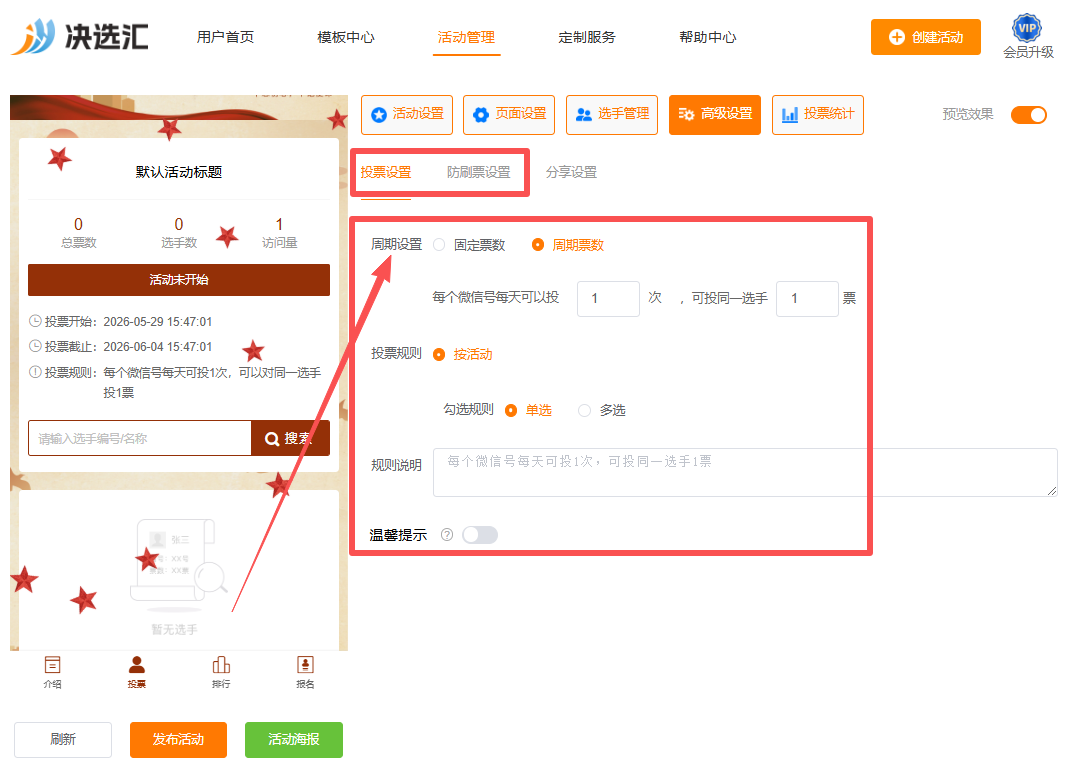Select the 投票 person icon in preview footer
The height and width of the screenshot is (784, 1069).
coord(136,672)
